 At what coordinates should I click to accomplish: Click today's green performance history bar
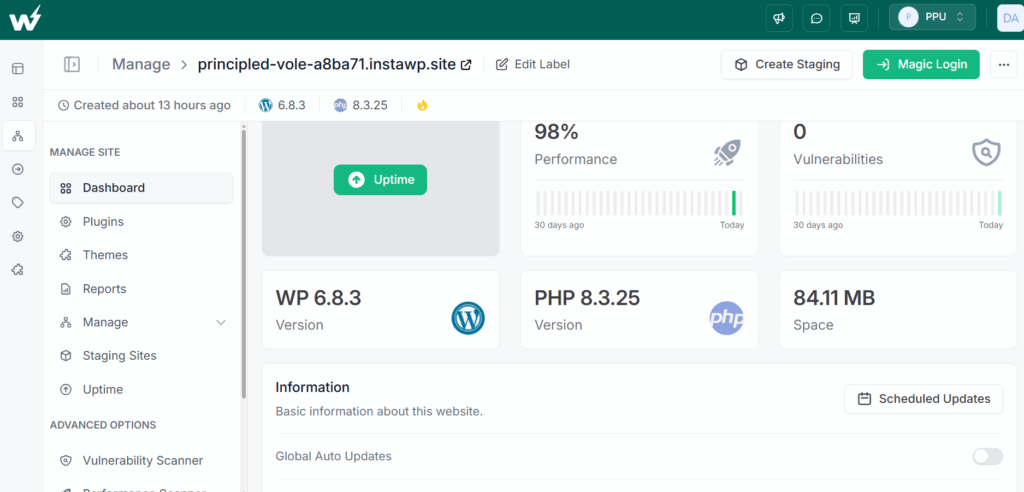734,203
